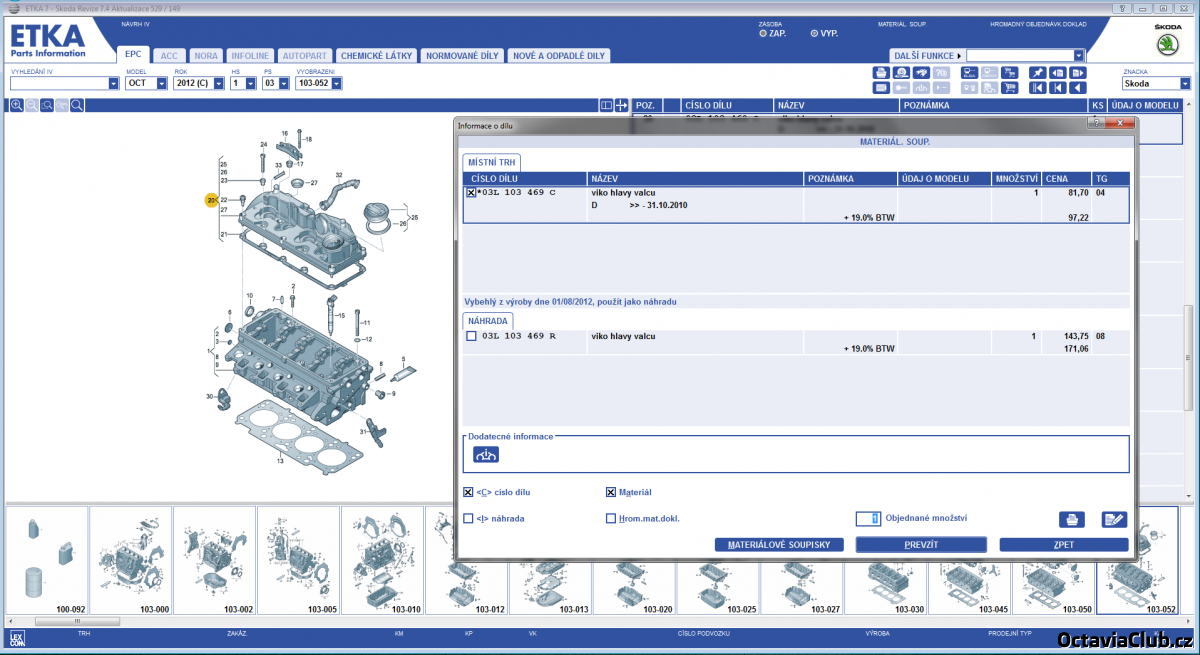
Task: Click the move/pan arrows icon above diagram
Action: click(621, 105)
